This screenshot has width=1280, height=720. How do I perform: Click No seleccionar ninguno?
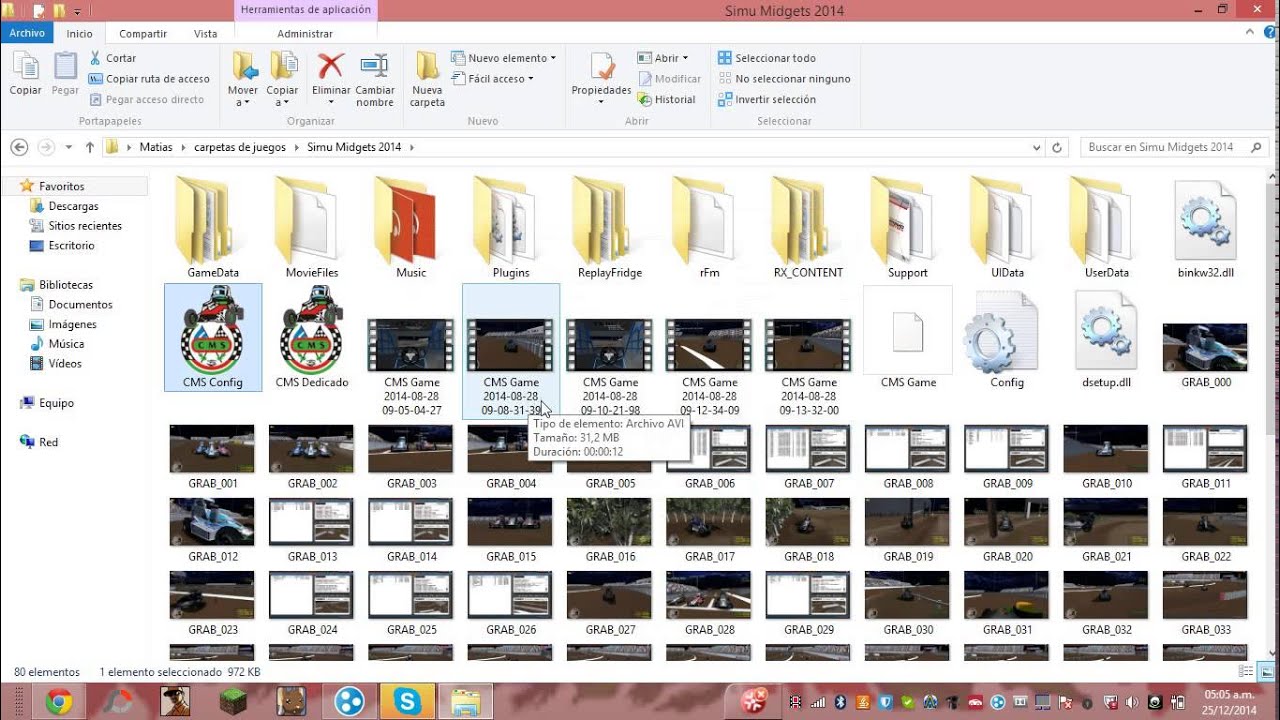point(784,79)
